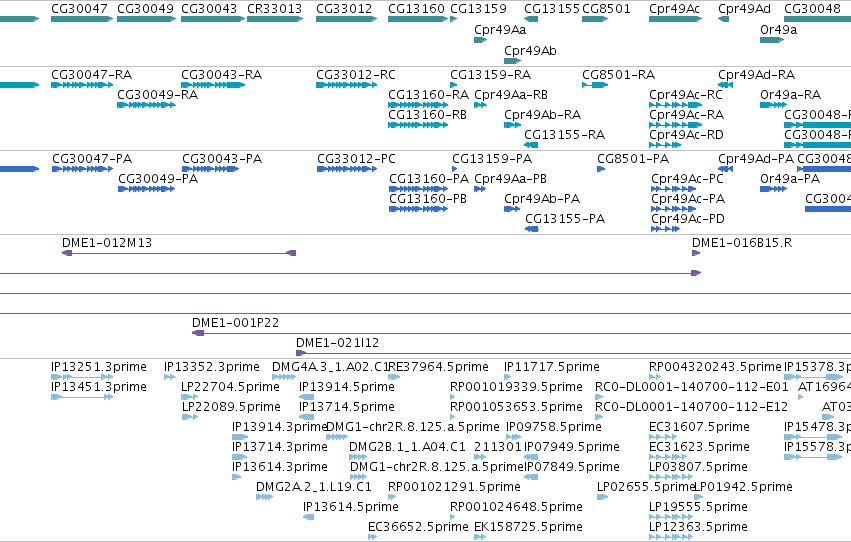Viewport: 851px width, 542px height.
Task: Click the IP11717.5prime EST label
Action: [x=552, y=367]
